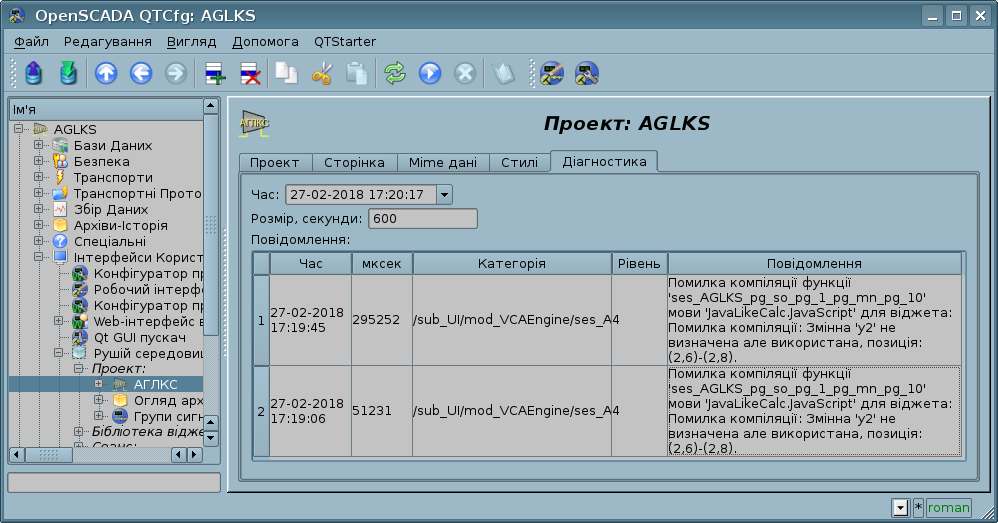Switch to the Стилі tab
Screen dimensions: 998x523
(x=519, y=162)
